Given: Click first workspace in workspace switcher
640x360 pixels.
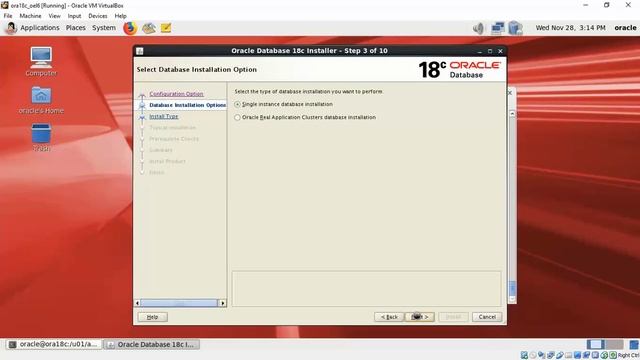Looking at the screenshot, I should point(596,344).
